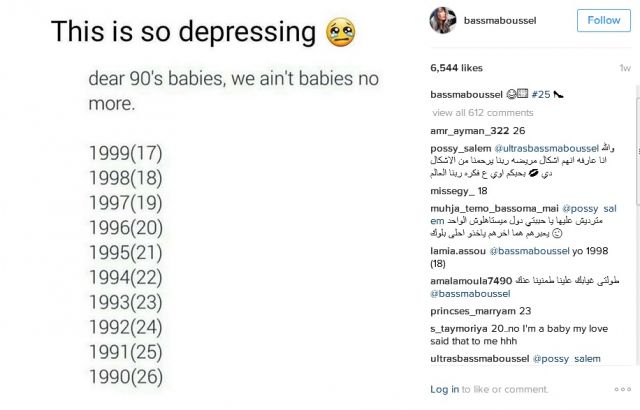This screenshot has width=640, height=410.
Task: Click Log in to like or comment
Action: [x=444, y=389]
